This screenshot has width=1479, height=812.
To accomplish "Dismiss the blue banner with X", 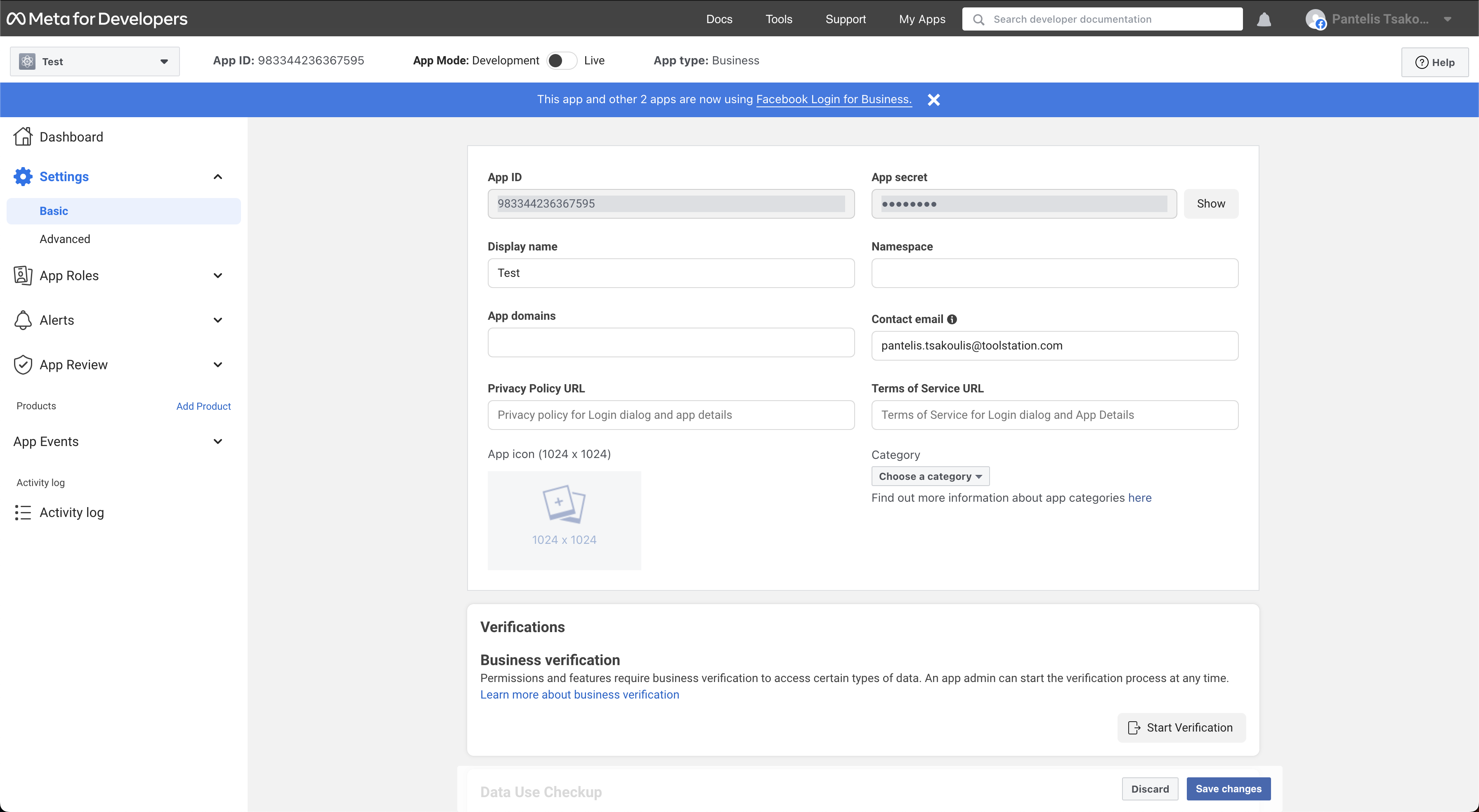I will pos(933,100).
